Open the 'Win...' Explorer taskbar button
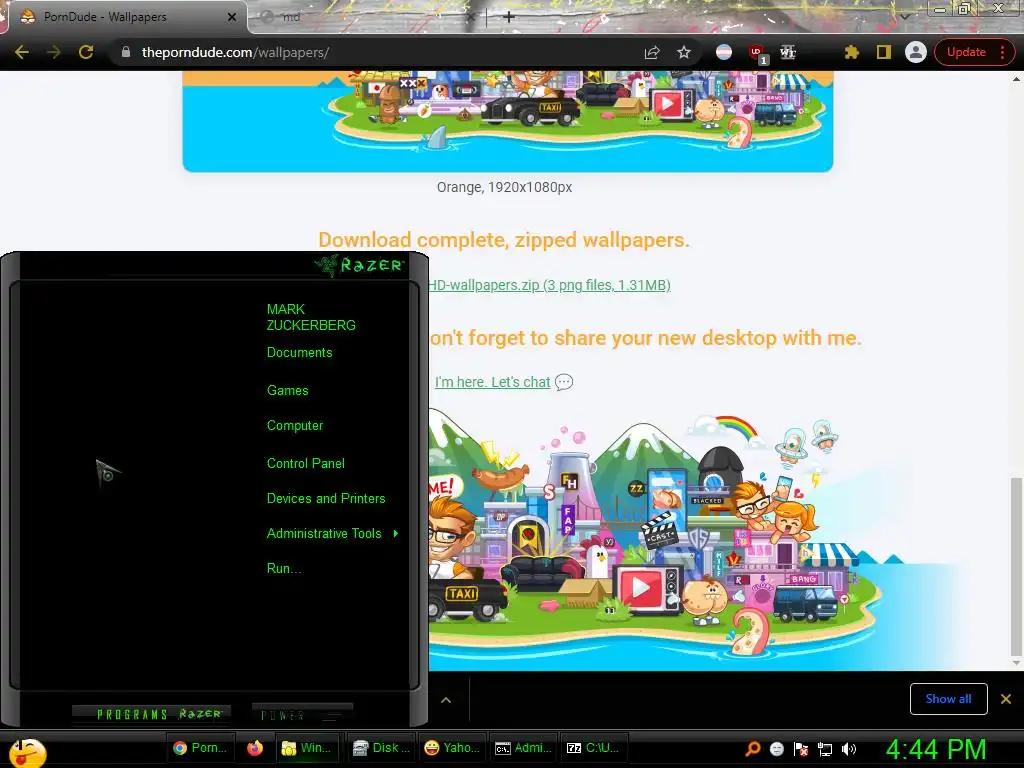 point(306,748)
